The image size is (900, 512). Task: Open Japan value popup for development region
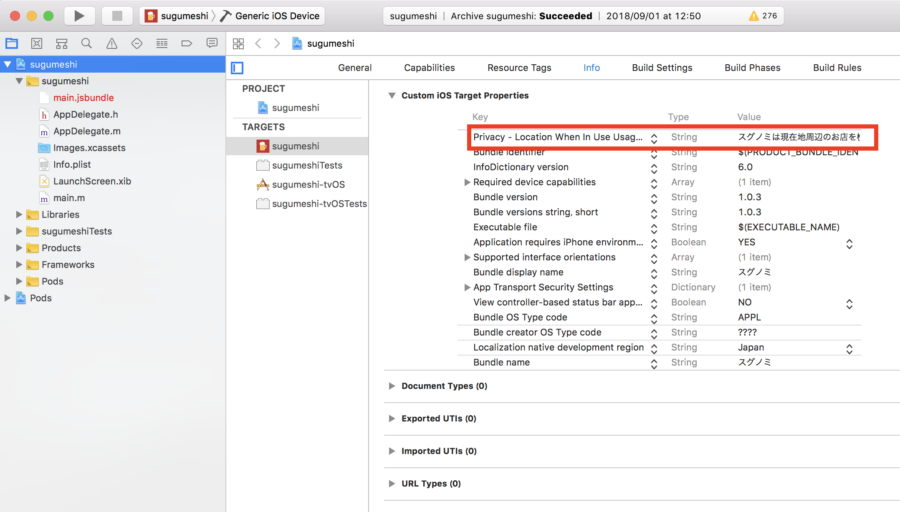849,348
